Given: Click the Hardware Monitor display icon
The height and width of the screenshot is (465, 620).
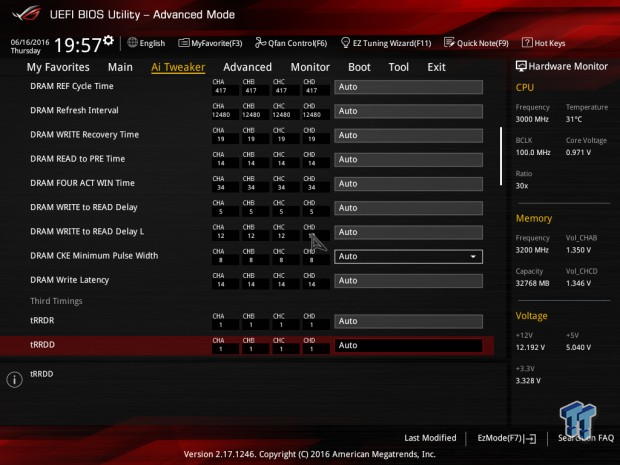Looking at the screenshot, I should tap(521, 66).
